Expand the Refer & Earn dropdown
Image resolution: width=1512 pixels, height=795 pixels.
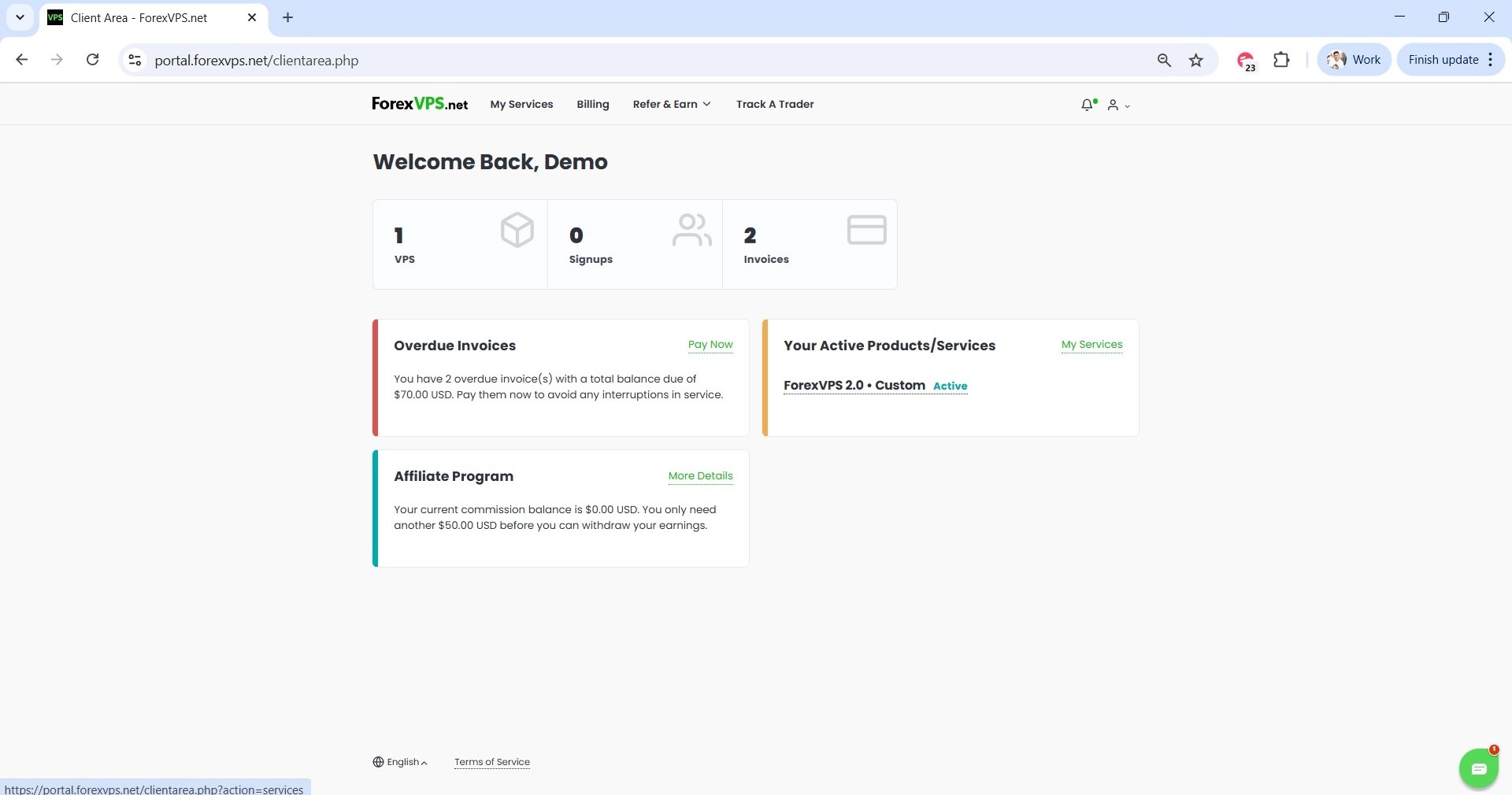point(672,104)
